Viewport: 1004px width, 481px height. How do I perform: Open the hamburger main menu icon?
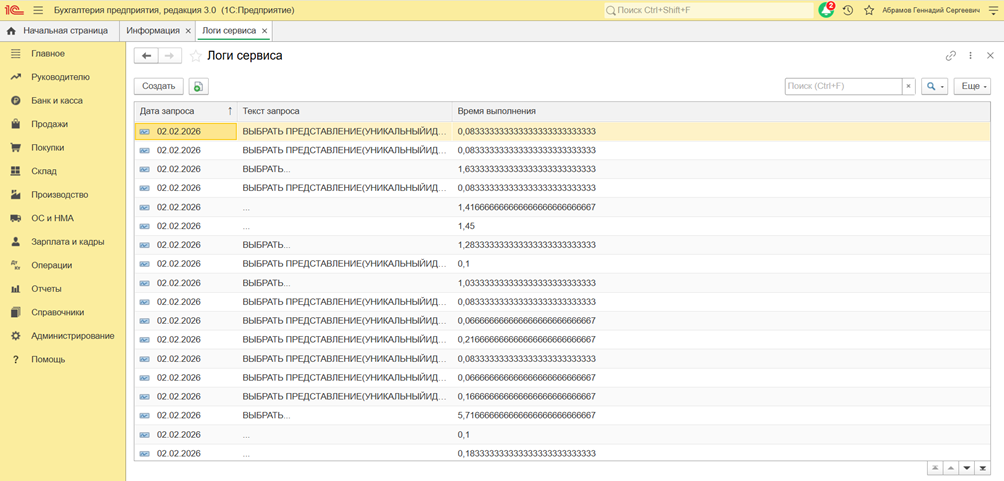click(38, 10)
